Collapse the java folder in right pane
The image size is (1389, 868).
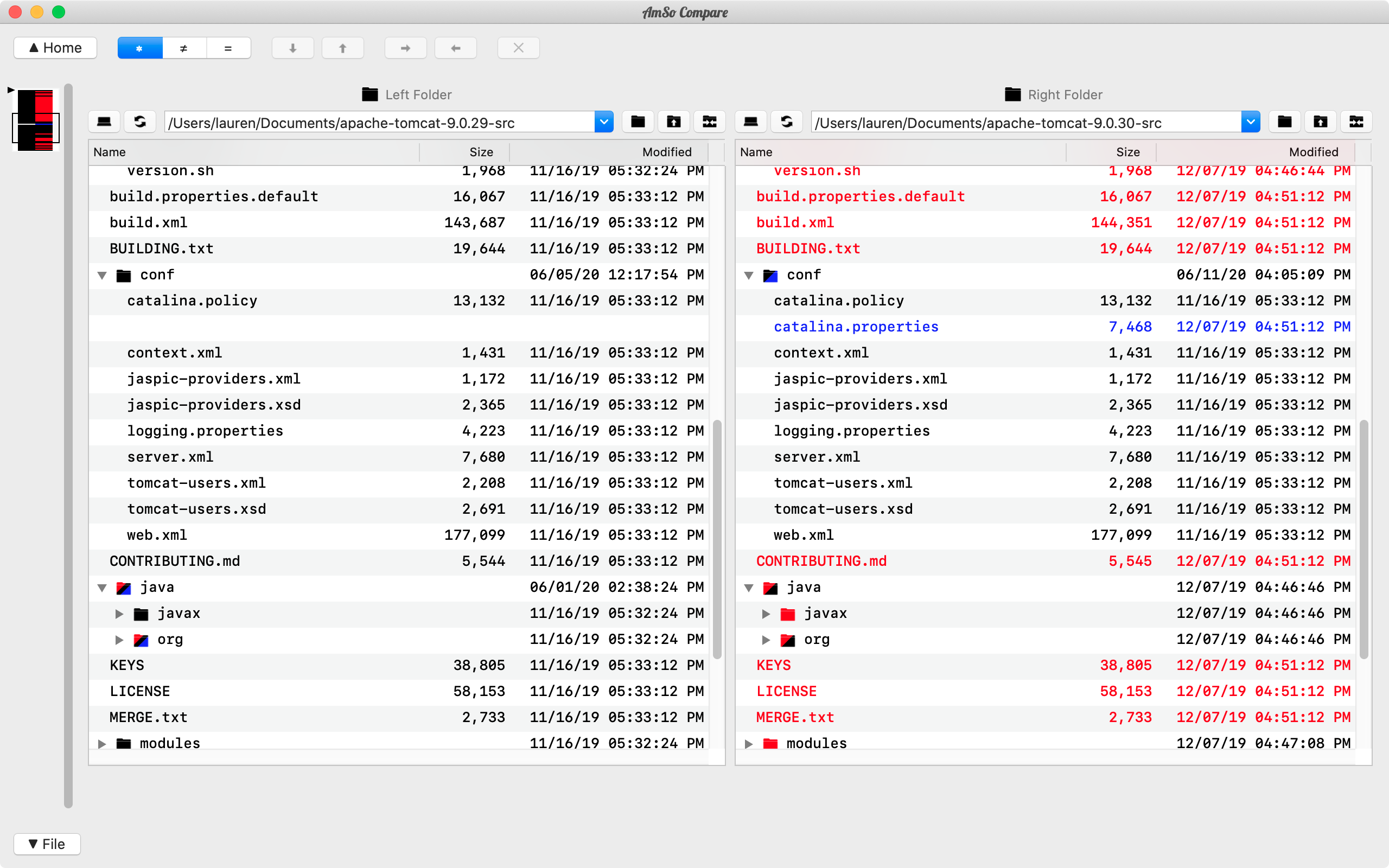tap(749, 588)
